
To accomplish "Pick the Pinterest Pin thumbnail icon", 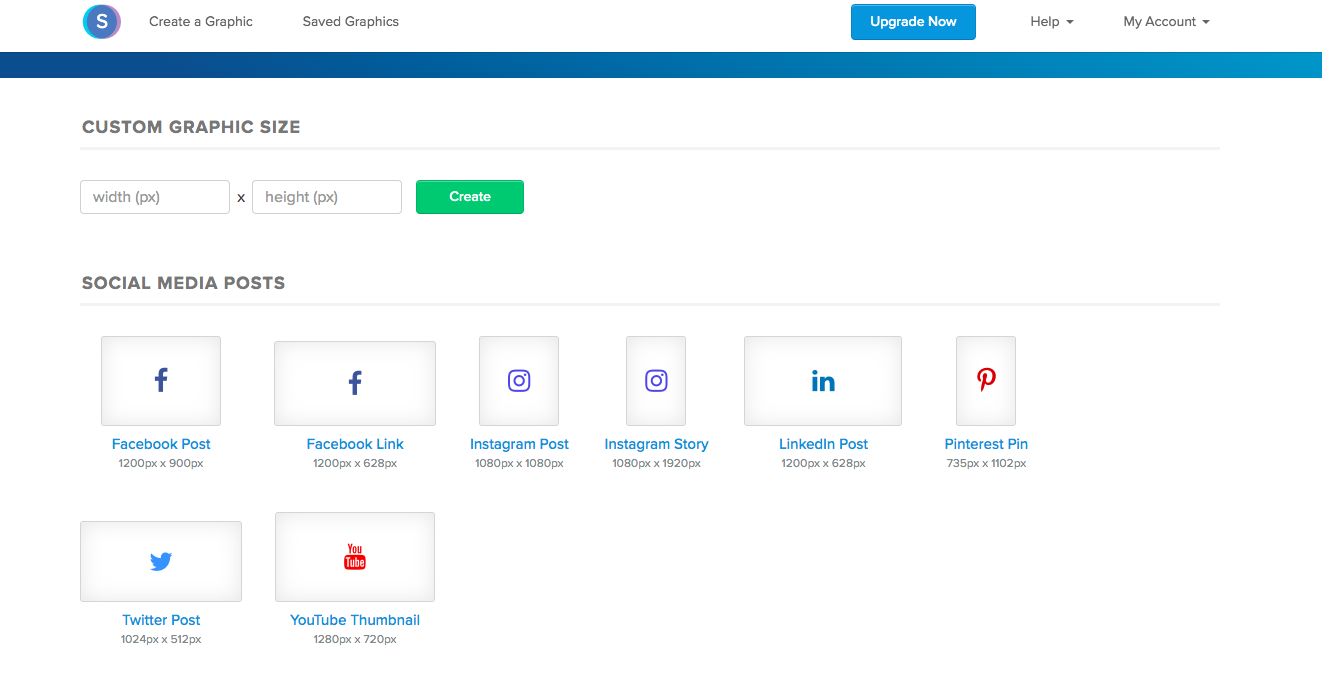I will click(x=986, y=381).
